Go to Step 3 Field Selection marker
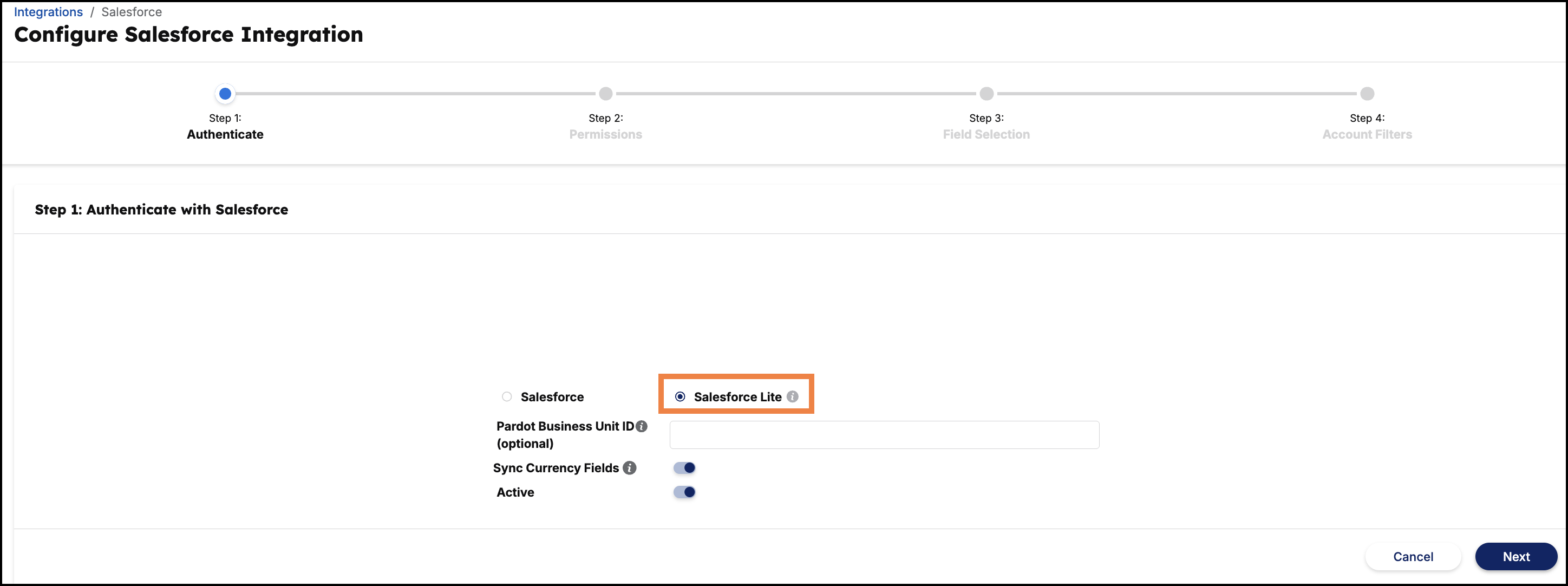Image resolution: width=1568 pixels, height=586 pixels. 986,94
